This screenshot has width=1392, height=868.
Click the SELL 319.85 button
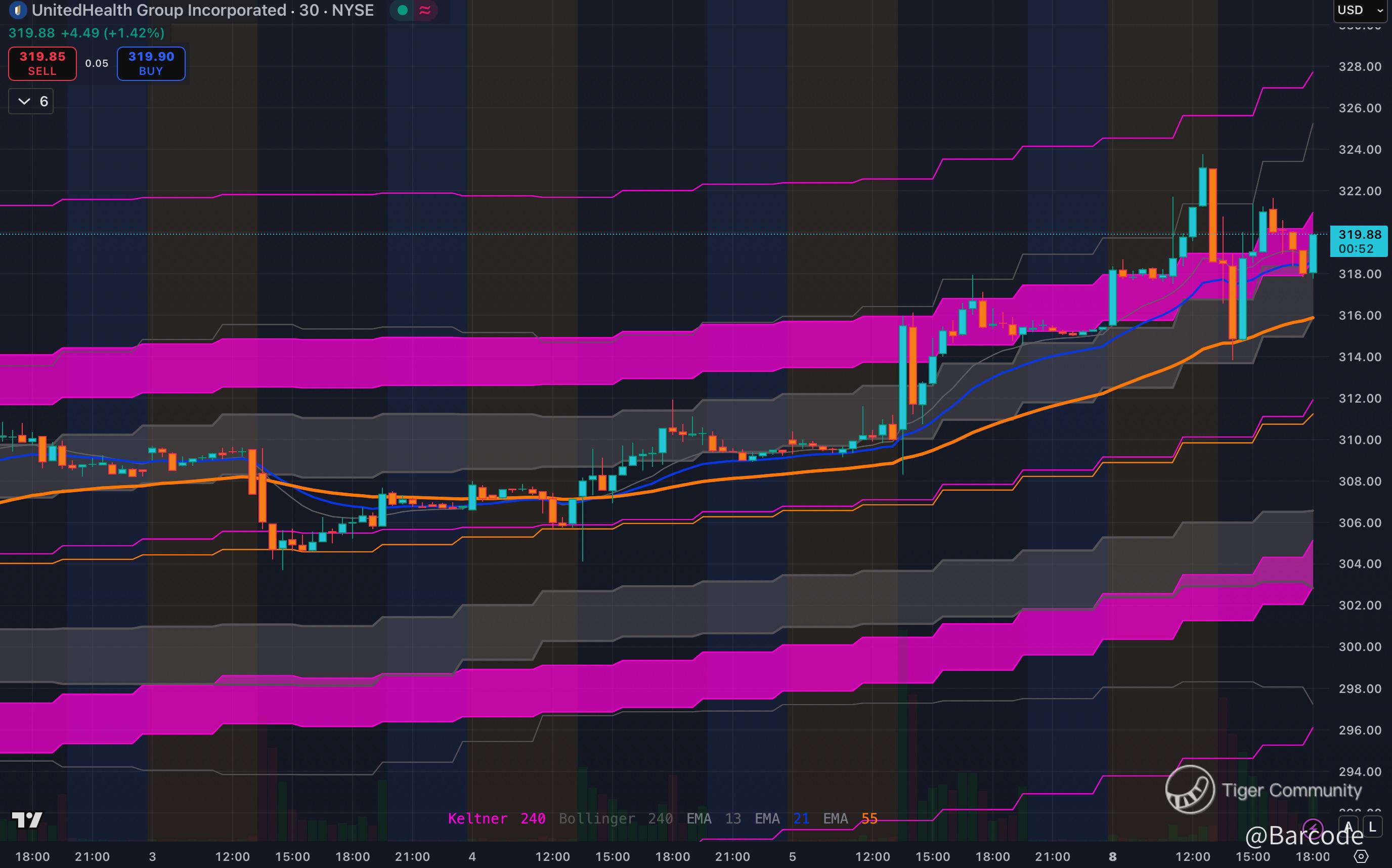[x=42, y=63]
